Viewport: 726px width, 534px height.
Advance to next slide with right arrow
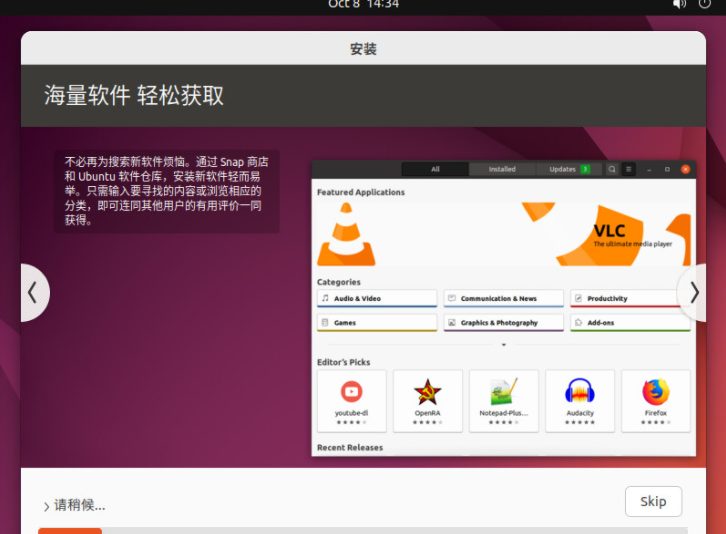(694, 293)
